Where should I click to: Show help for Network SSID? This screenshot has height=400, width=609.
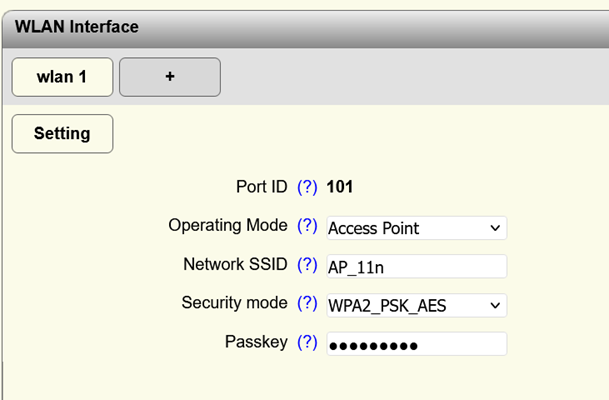coord(307,265)
